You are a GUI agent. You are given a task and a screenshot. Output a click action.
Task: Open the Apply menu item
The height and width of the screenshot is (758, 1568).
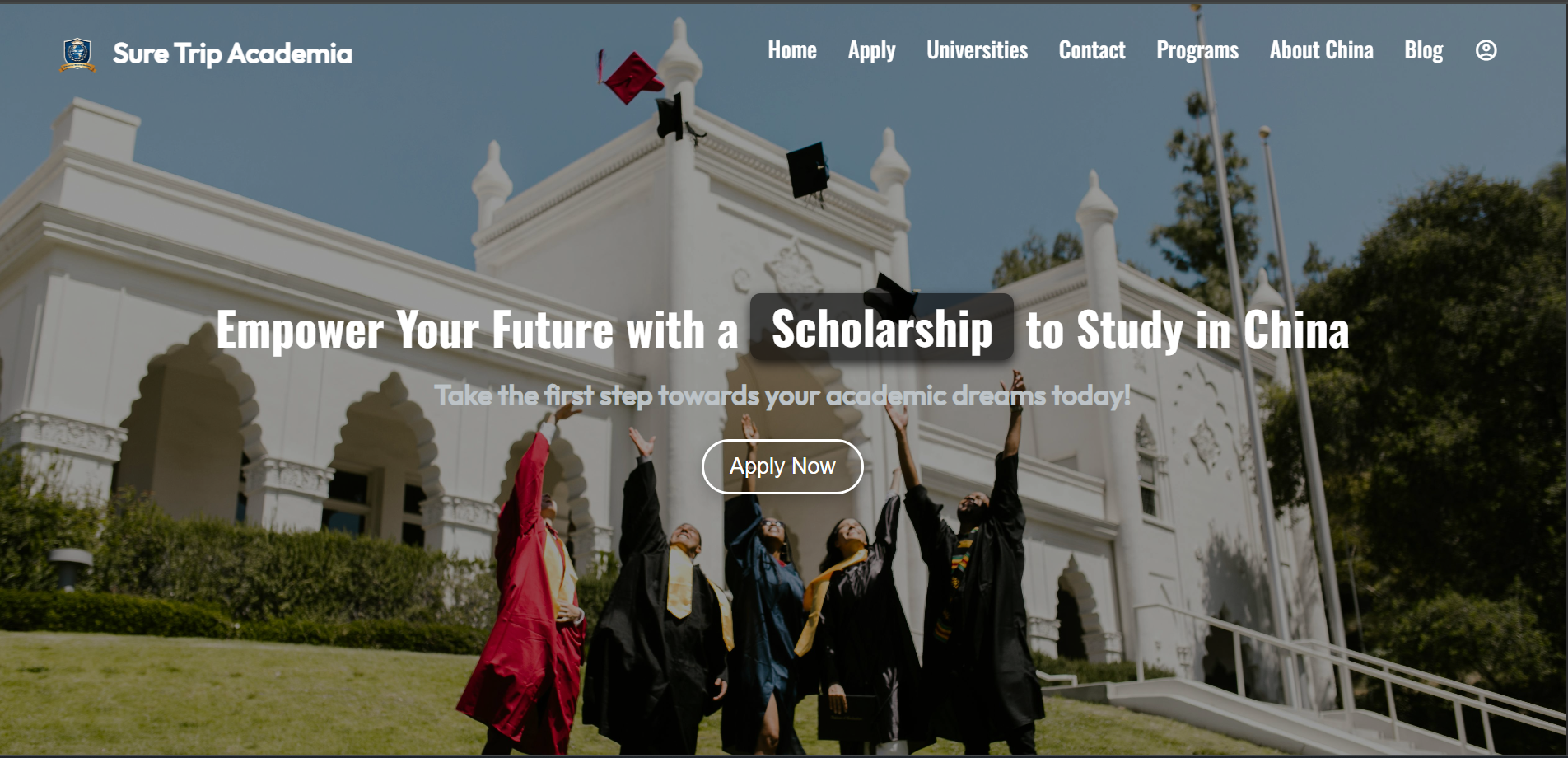click(871, 51)
